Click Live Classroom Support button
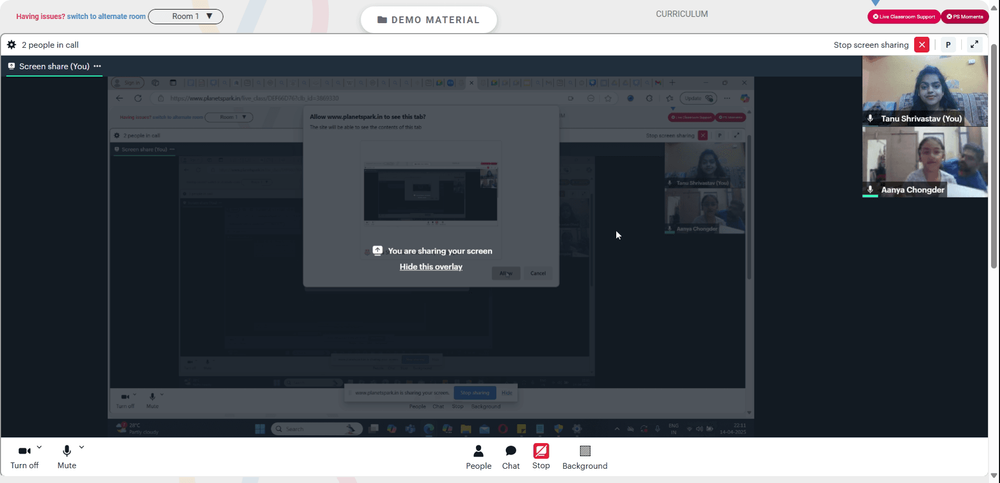 click(x=904, y=17)
